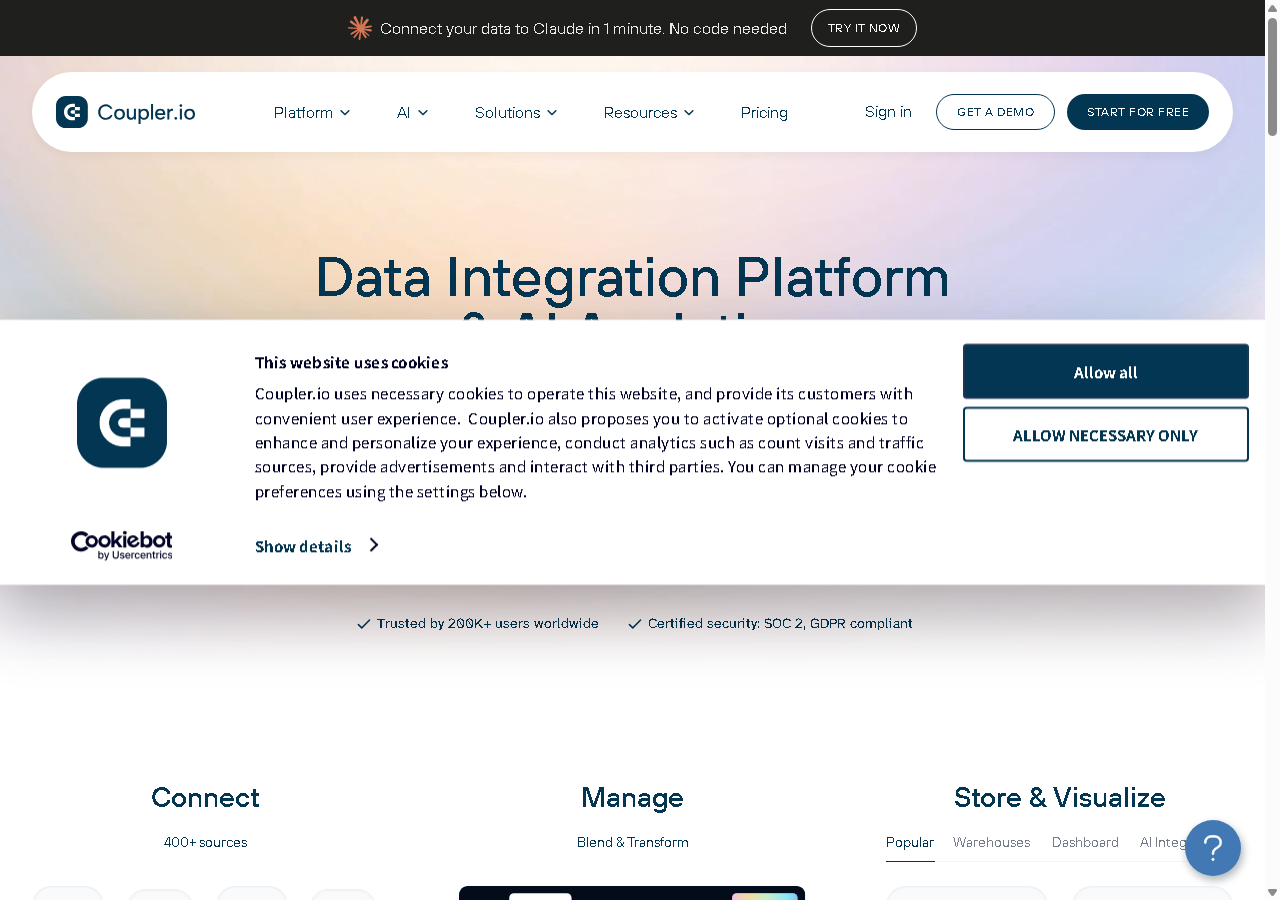Select the Dashboard tab
Image resolution: width=1280 pixels, height=900 pixels.
pyautogui.click(x=1085, y=842)
